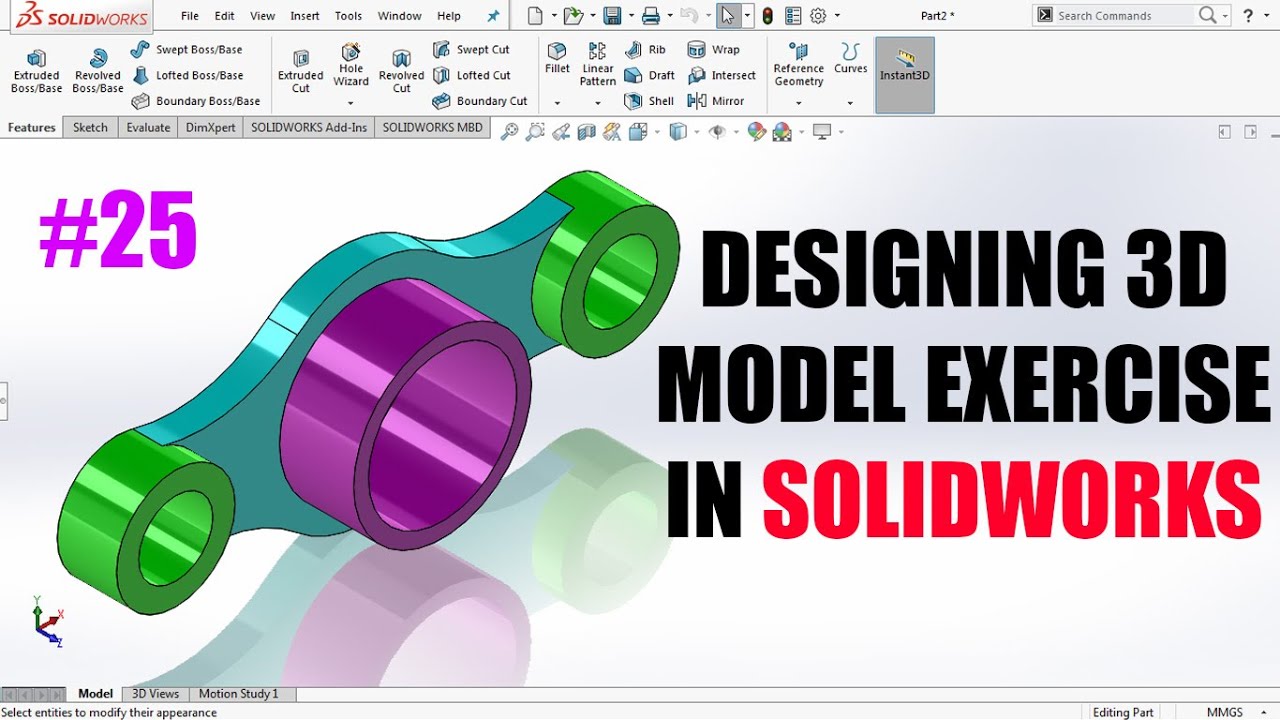Open the File menu
The width and height of the screenshot is (1280, 720).
coord(190,16)
